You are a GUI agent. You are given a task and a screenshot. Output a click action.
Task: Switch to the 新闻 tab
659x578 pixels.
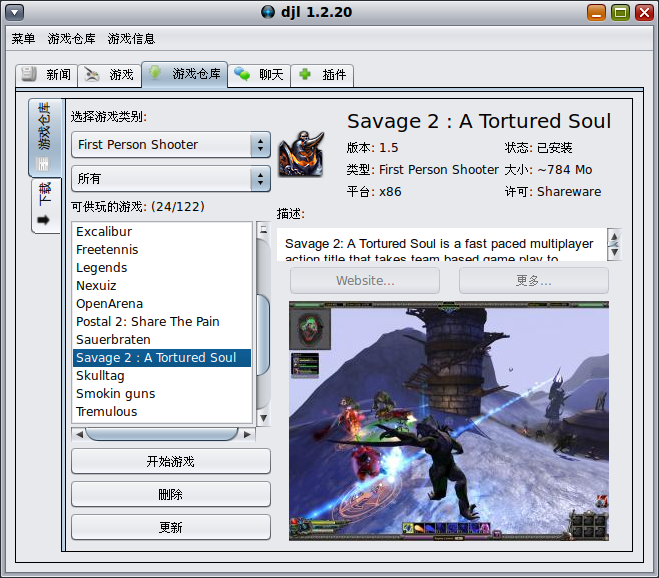[x=47, y=75]
